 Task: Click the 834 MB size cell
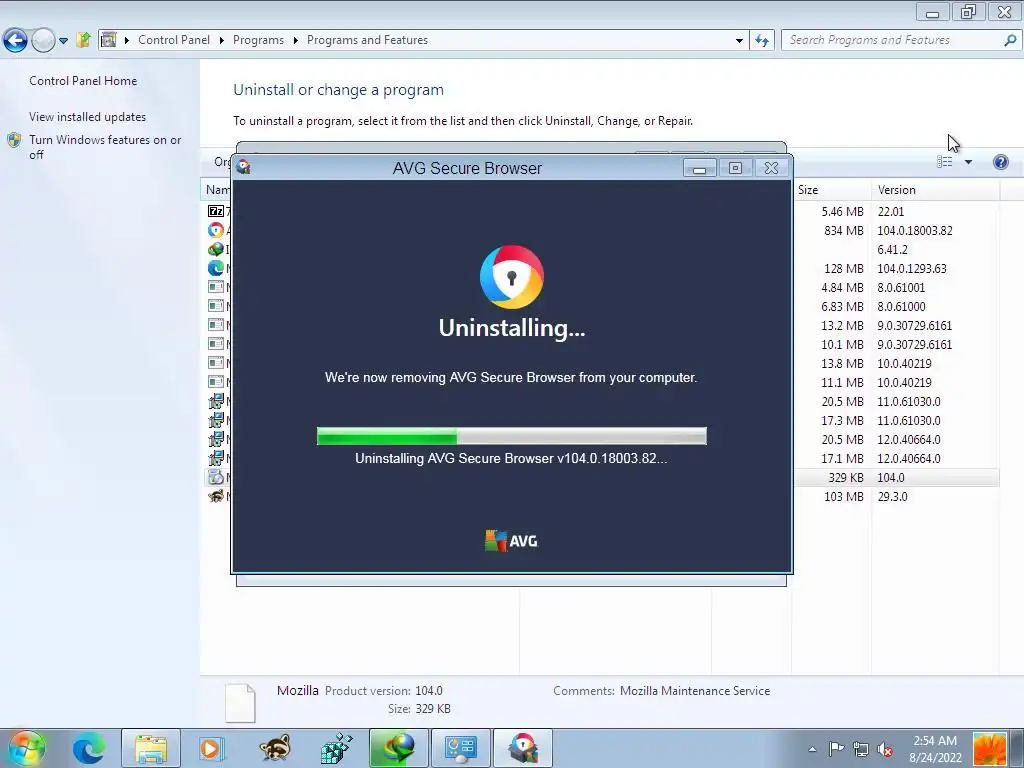coord(843,231)
